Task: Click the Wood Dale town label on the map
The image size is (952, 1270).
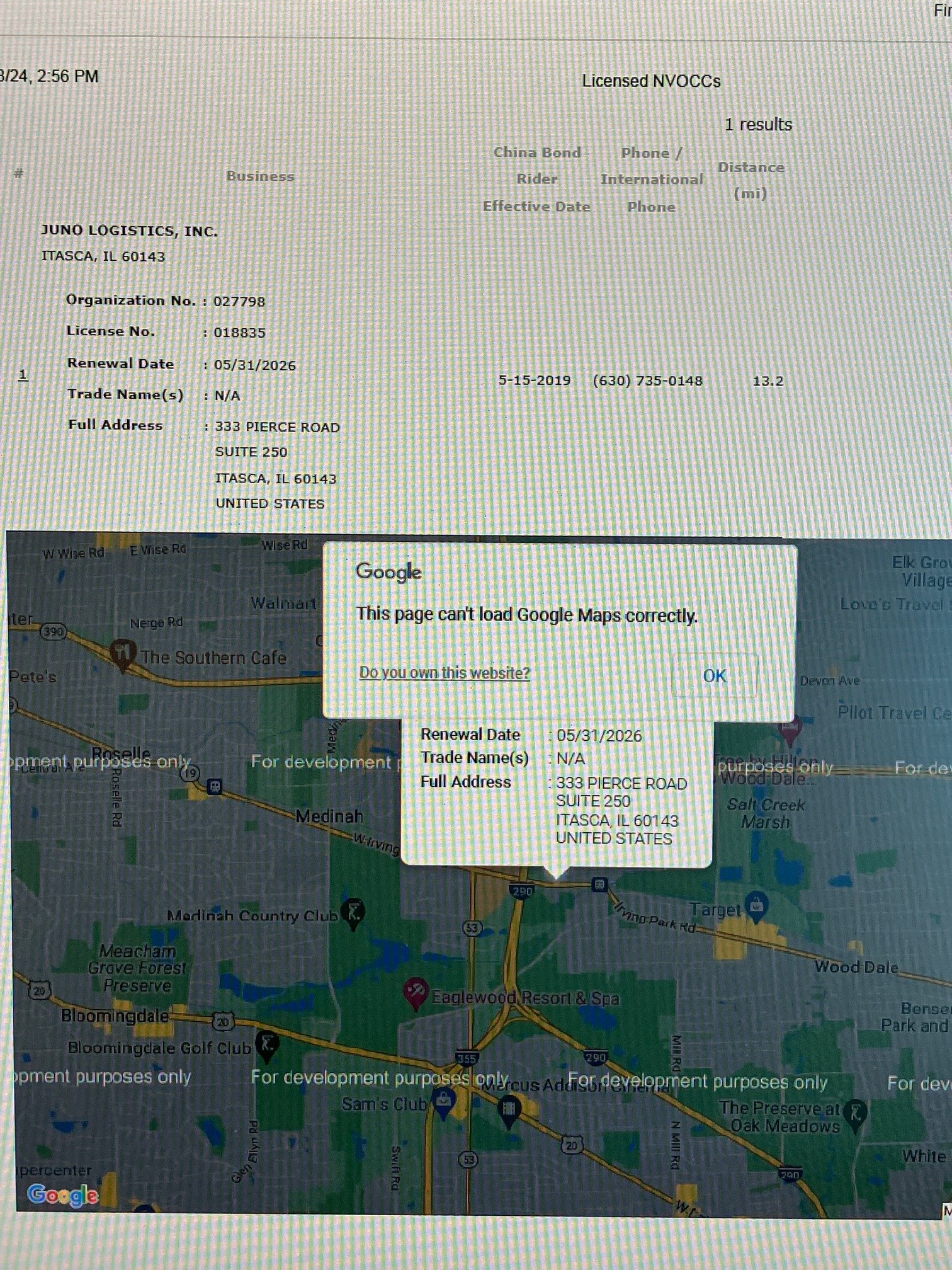Action: (x=856, y=967)
